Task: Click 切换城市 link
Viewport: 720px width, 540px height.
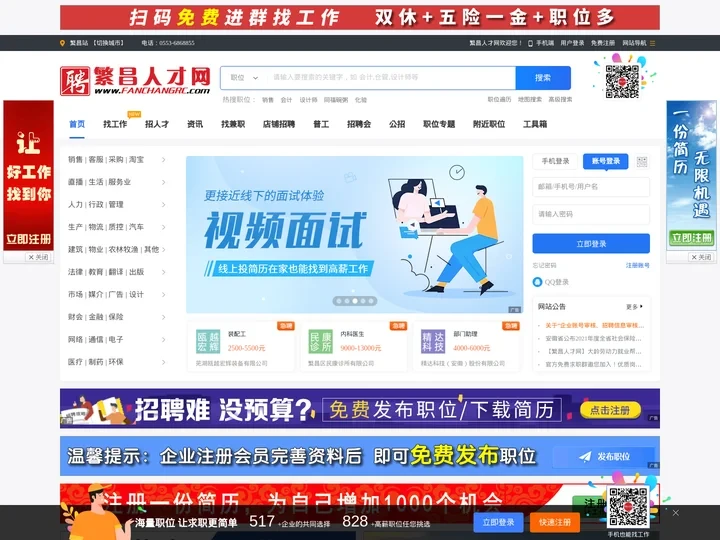Action: 109,43
